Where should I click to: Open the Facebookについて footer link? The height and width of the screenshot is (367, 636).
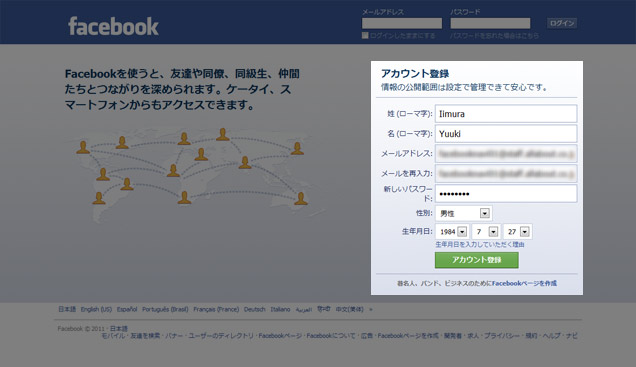[x=331, y=336]
